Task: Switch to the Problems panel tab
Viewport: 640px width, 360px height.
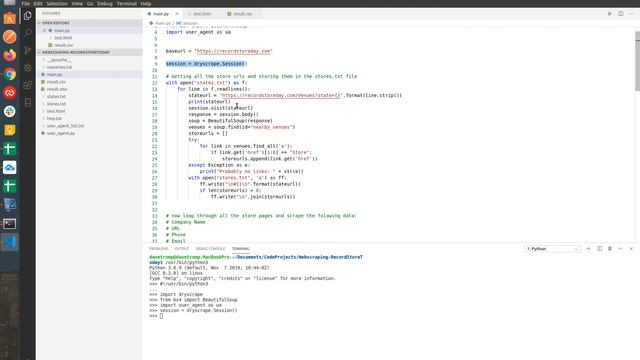Action: 158,249
